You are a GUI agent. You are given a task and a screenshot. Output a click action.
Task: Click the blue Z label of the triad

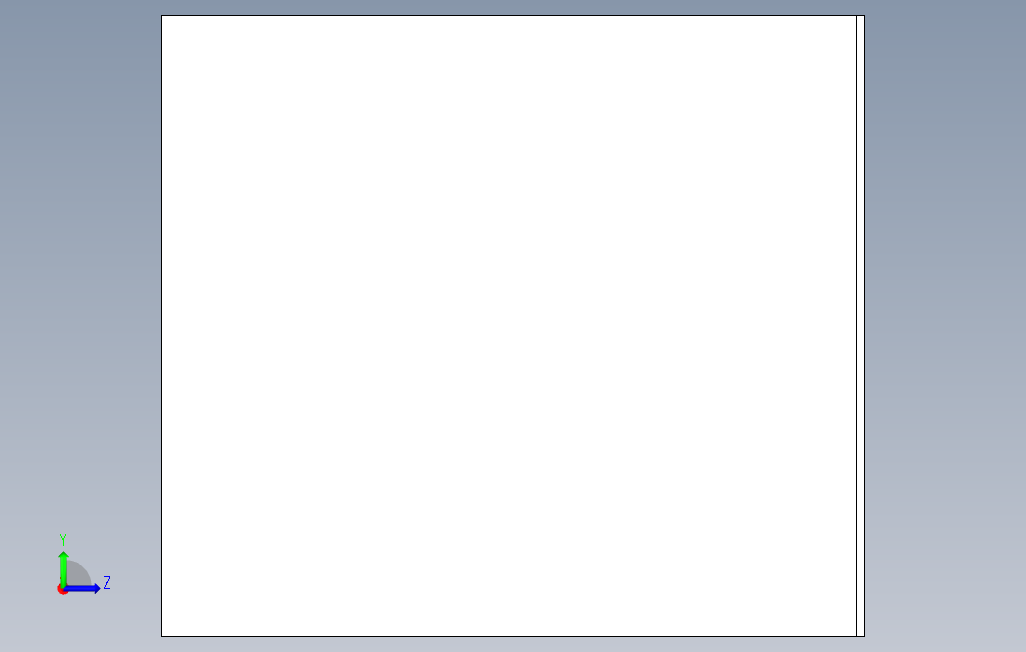[x=107, y=583]
